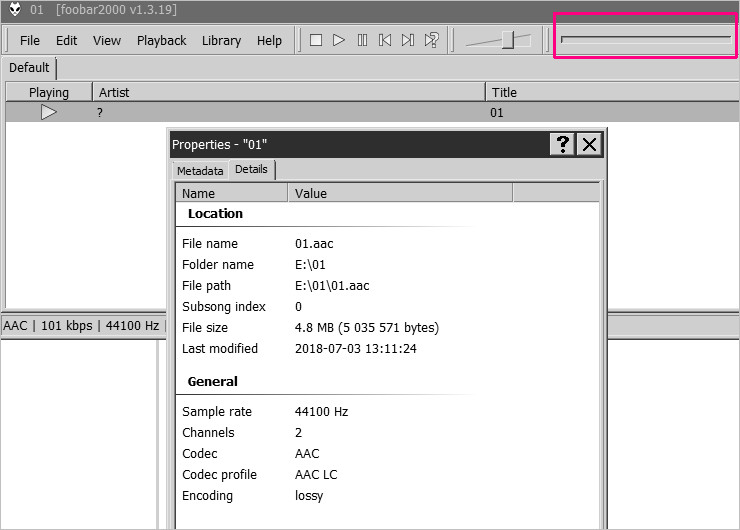Sort playlist by Title column header

click(610, 92)
